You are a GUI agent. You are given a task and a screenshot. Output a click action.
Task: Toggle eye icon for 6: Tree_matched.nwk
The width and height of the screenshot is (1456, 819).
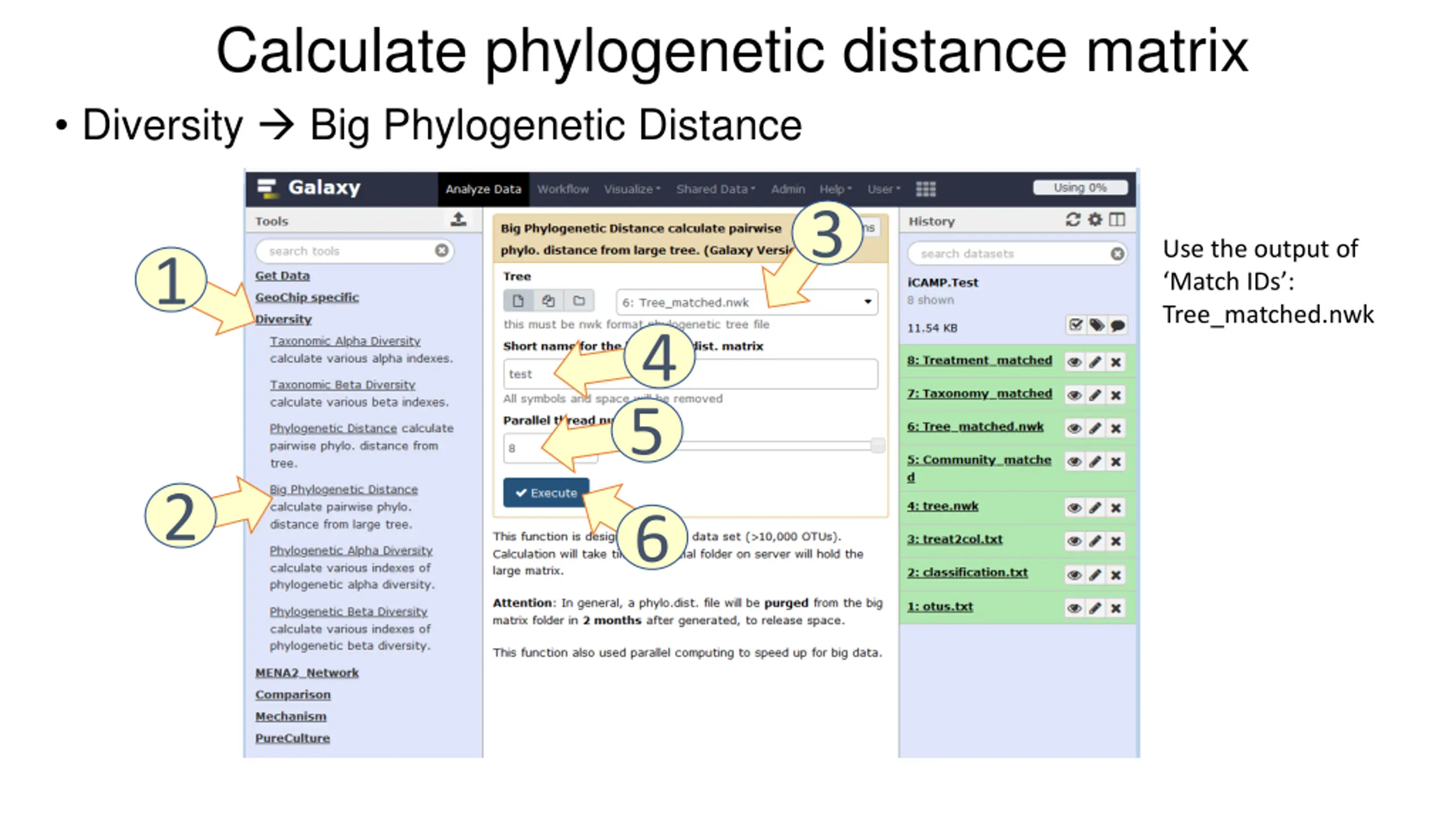[x=1074, y=428]
